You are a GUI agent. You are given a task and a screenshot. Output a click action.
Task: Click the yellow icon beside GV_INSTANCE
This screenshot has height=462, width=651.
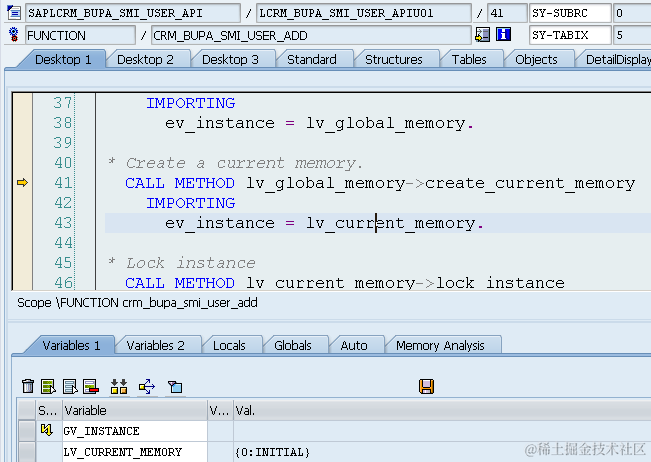46,430
